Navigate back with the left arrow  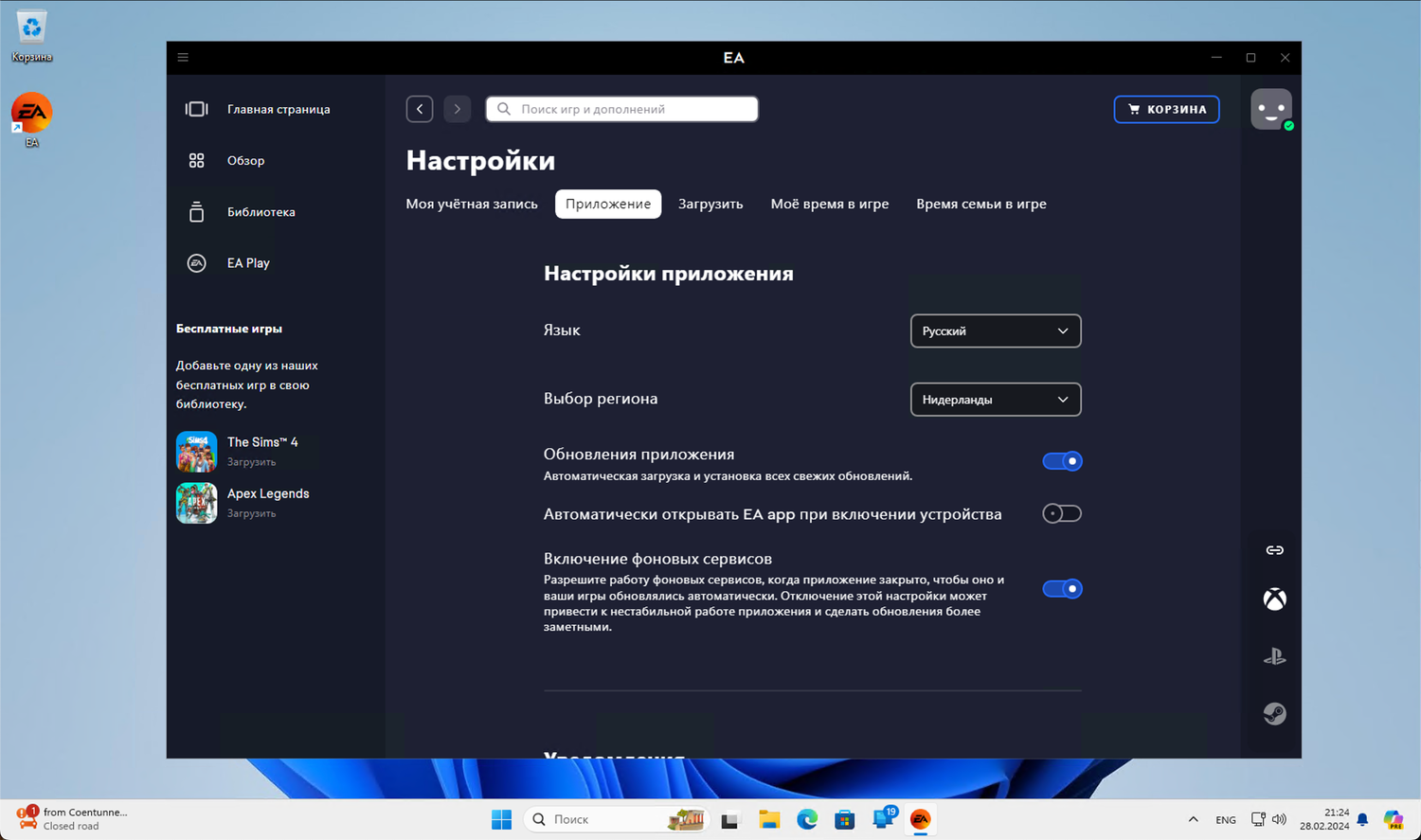[x=420, y=109]
